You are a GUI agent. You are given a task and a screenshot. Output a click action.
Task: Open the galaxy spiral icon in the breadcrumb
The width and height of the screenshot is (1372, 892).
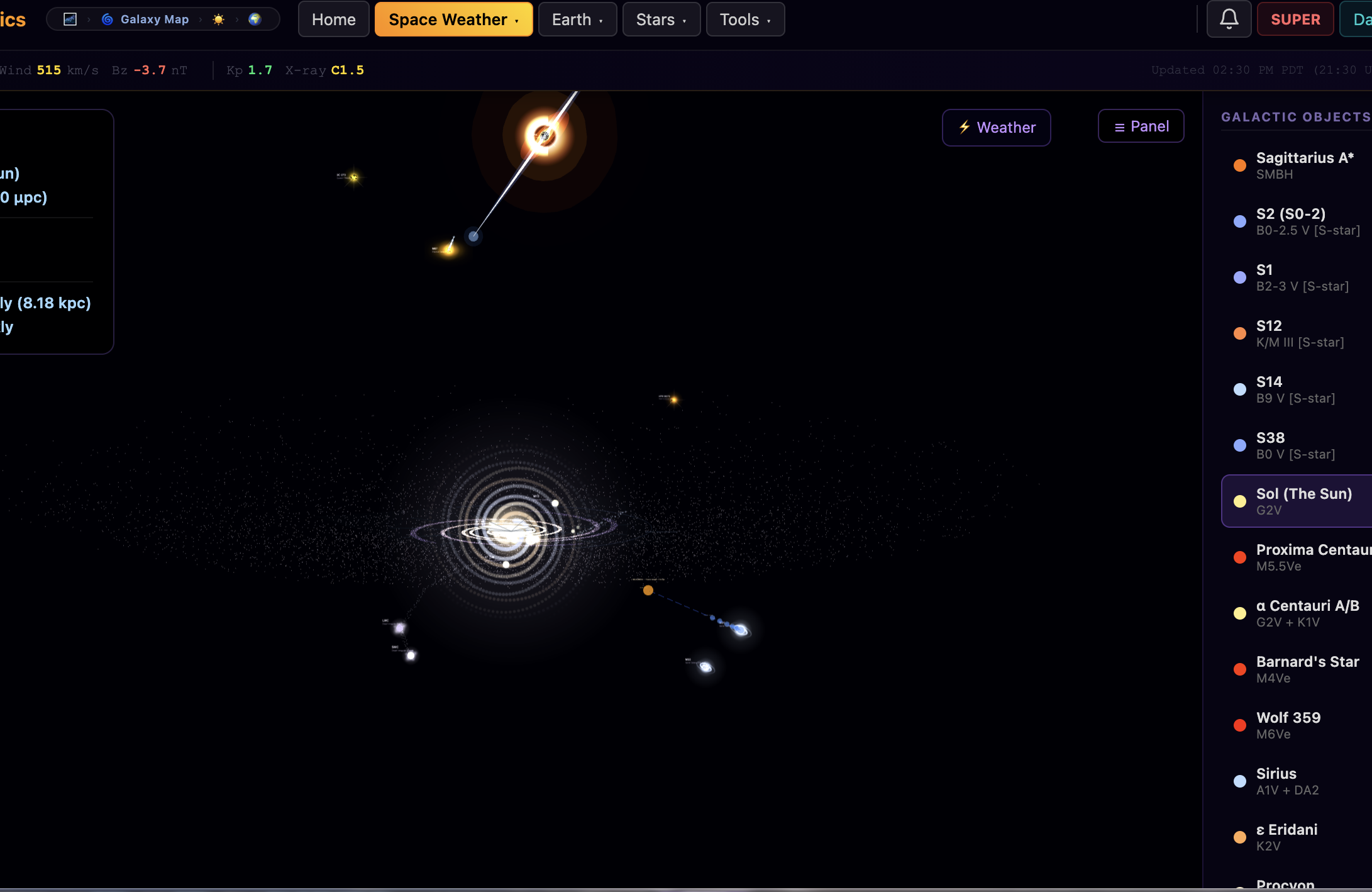point(107,19)
